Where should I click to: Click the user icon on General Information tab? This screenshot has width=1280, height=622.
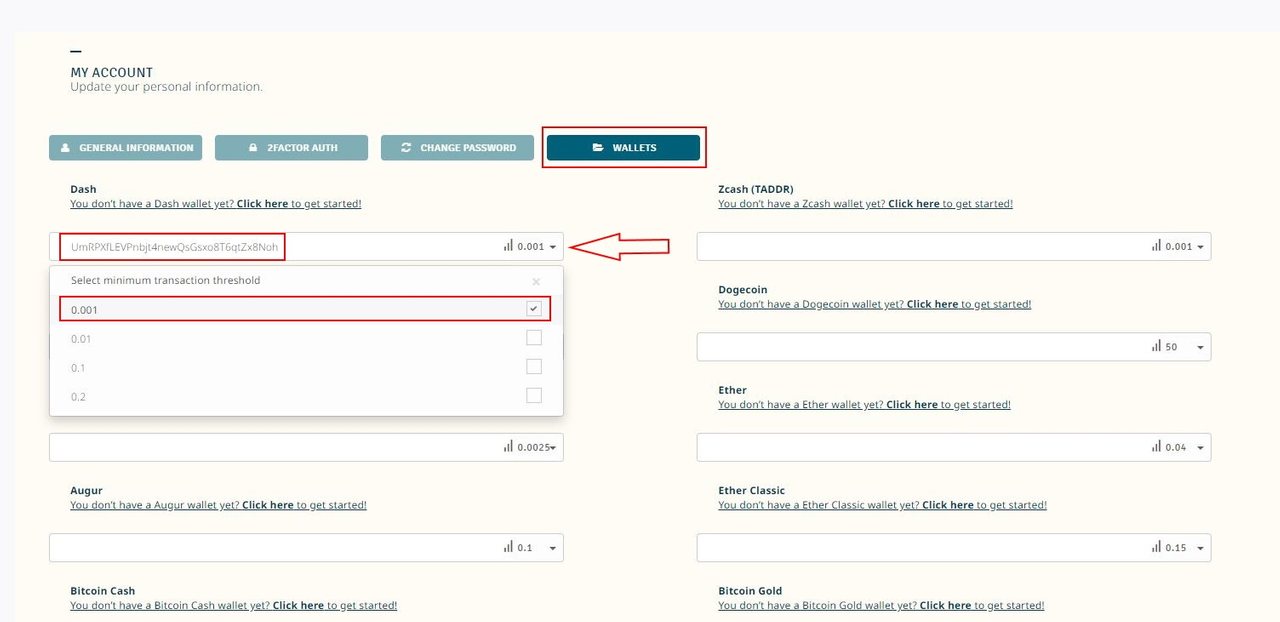[65, 147]
